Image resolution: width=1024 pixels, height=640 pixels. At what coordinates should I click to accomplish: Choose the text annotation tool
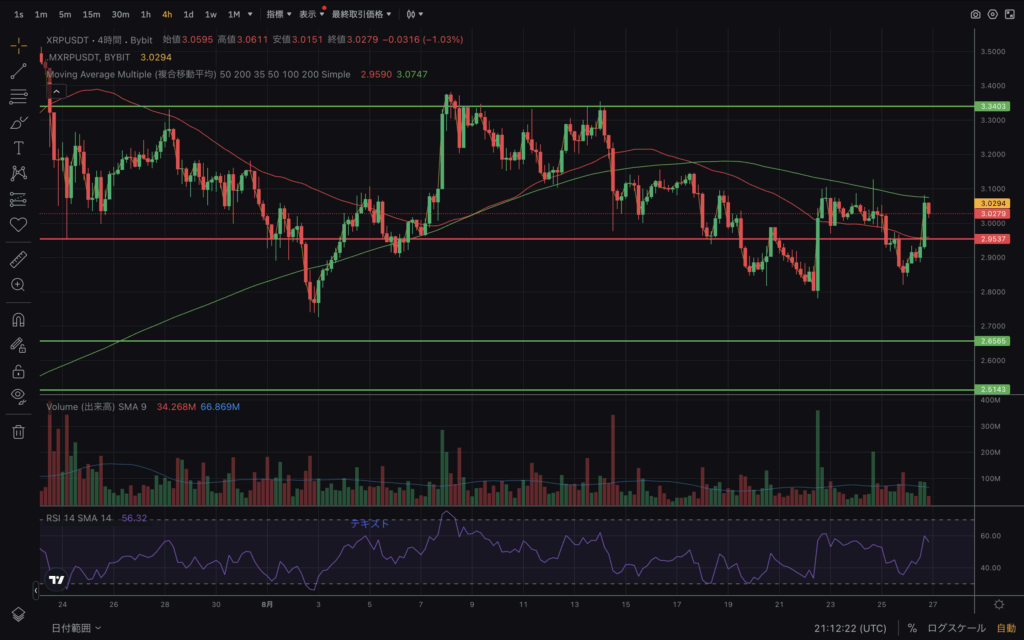(18, 148)
